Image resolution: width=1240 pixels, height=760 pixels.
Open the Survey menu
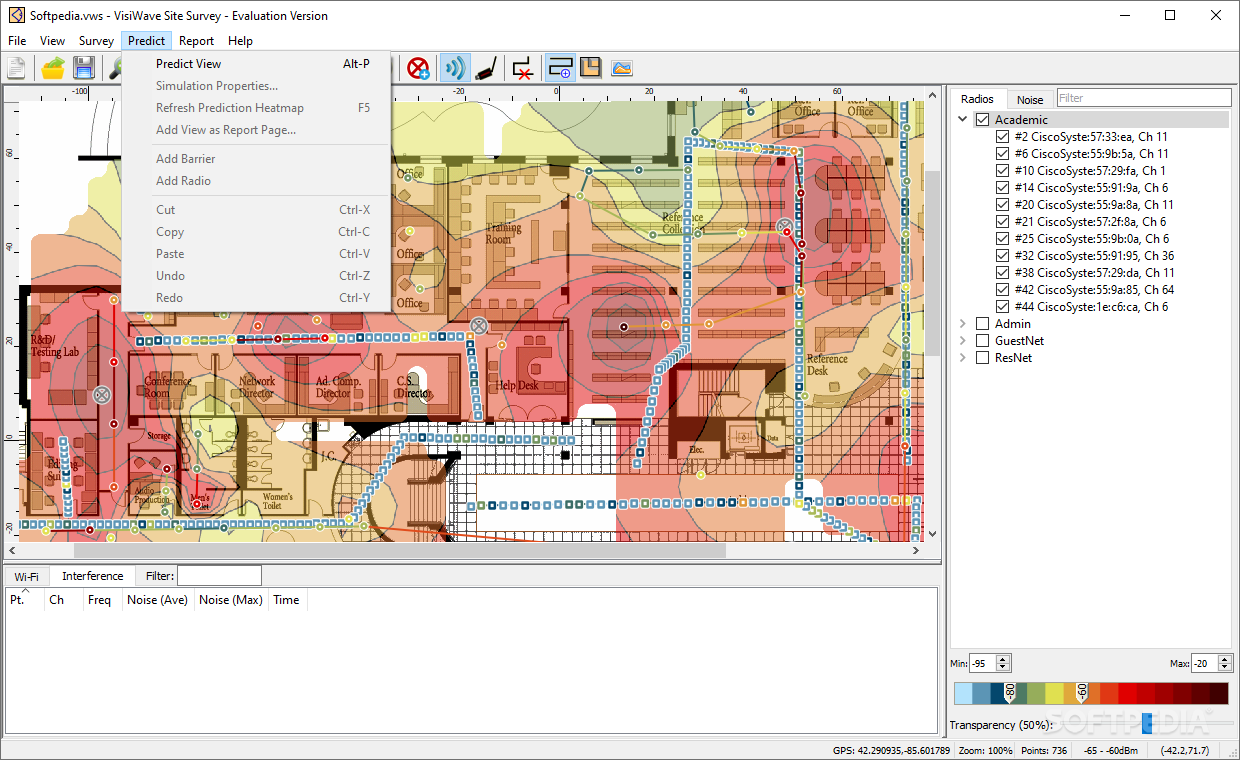pos(96,41)
